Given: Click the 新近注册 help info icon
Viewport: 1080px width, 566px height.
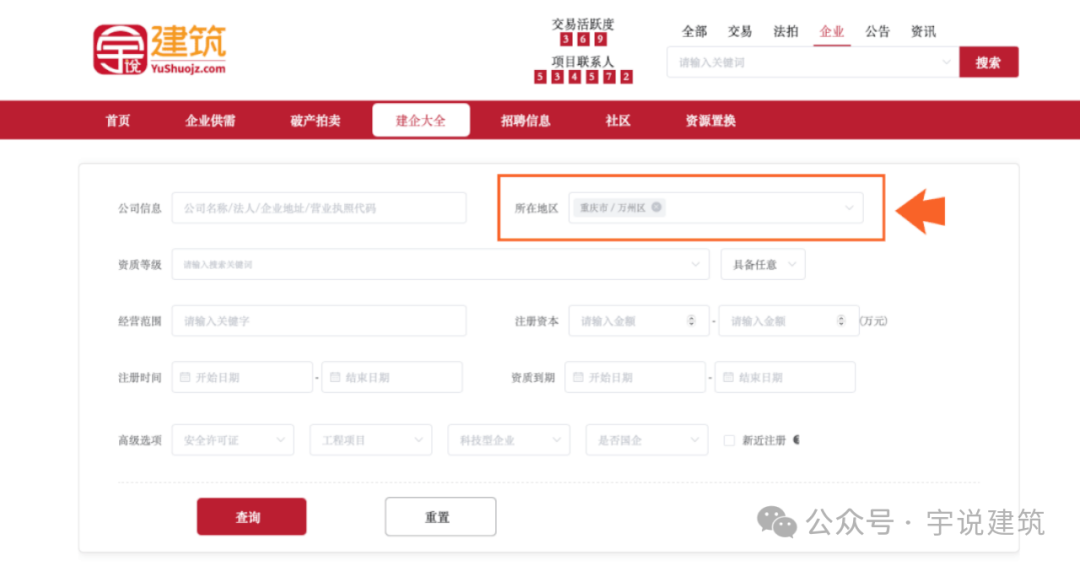Looking at the screenshot, I should tap(797, 440).
